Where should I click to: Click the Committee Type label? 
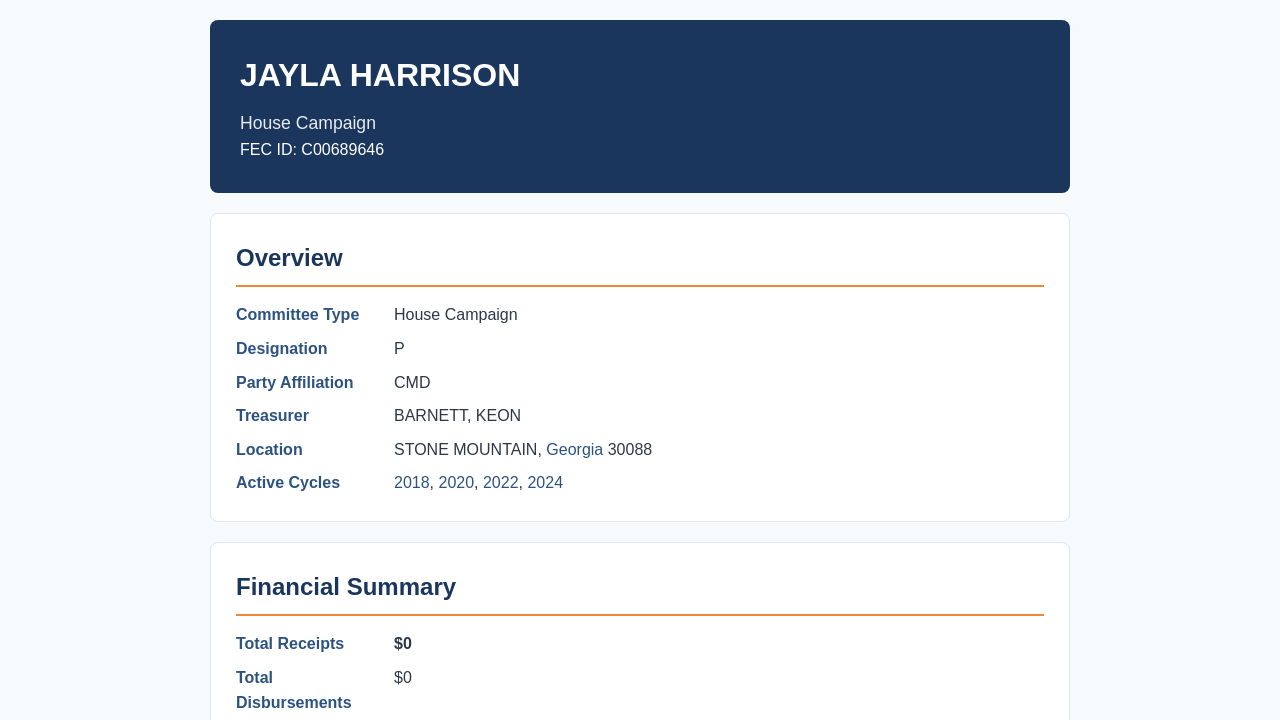click(297, 315)
